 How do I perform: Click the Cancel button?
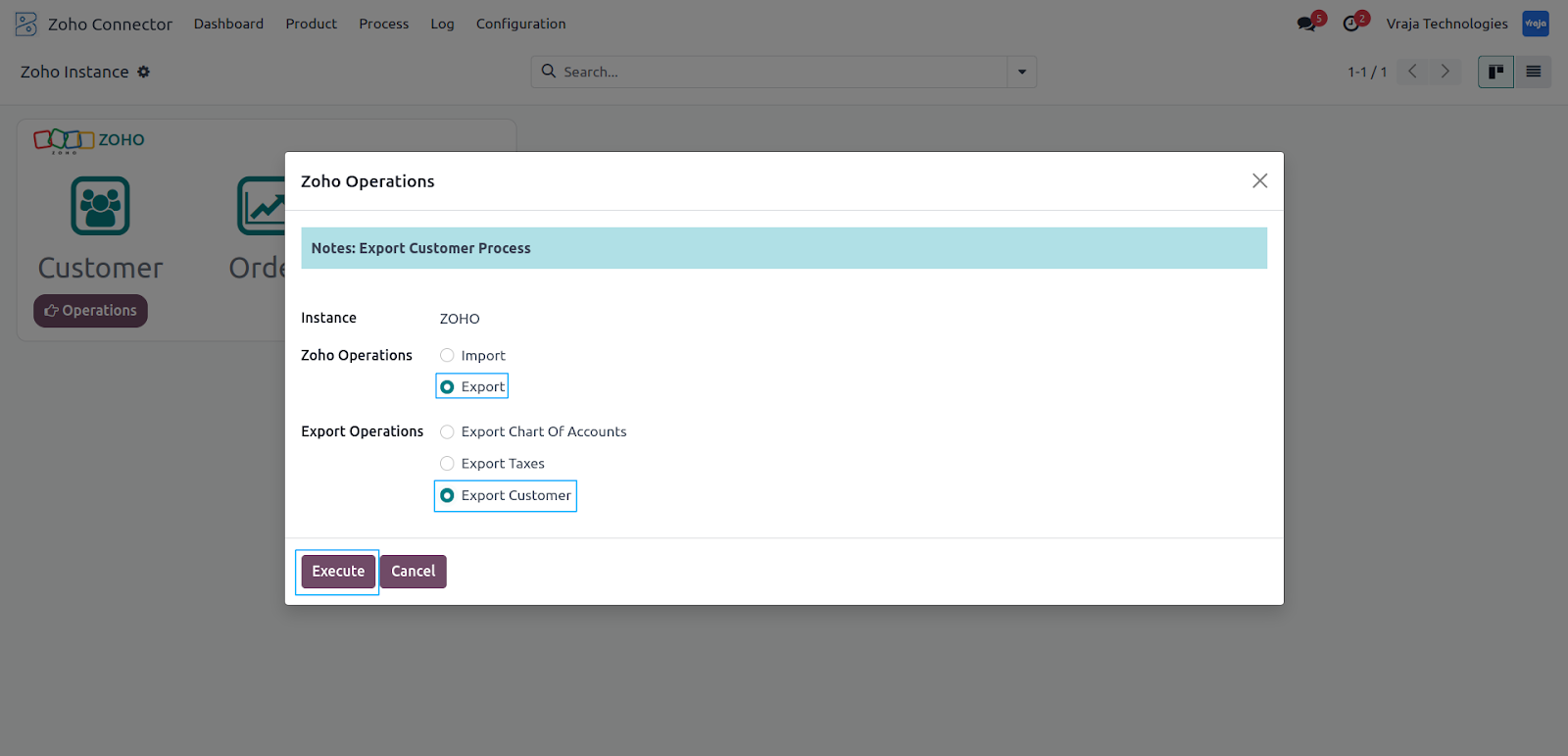[x=414, y=572]
